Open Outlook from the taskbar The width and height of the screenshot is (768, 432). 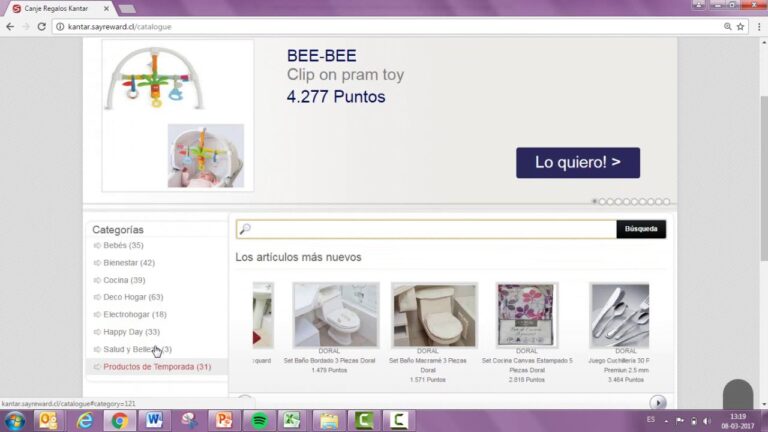[x=48, y=421]
